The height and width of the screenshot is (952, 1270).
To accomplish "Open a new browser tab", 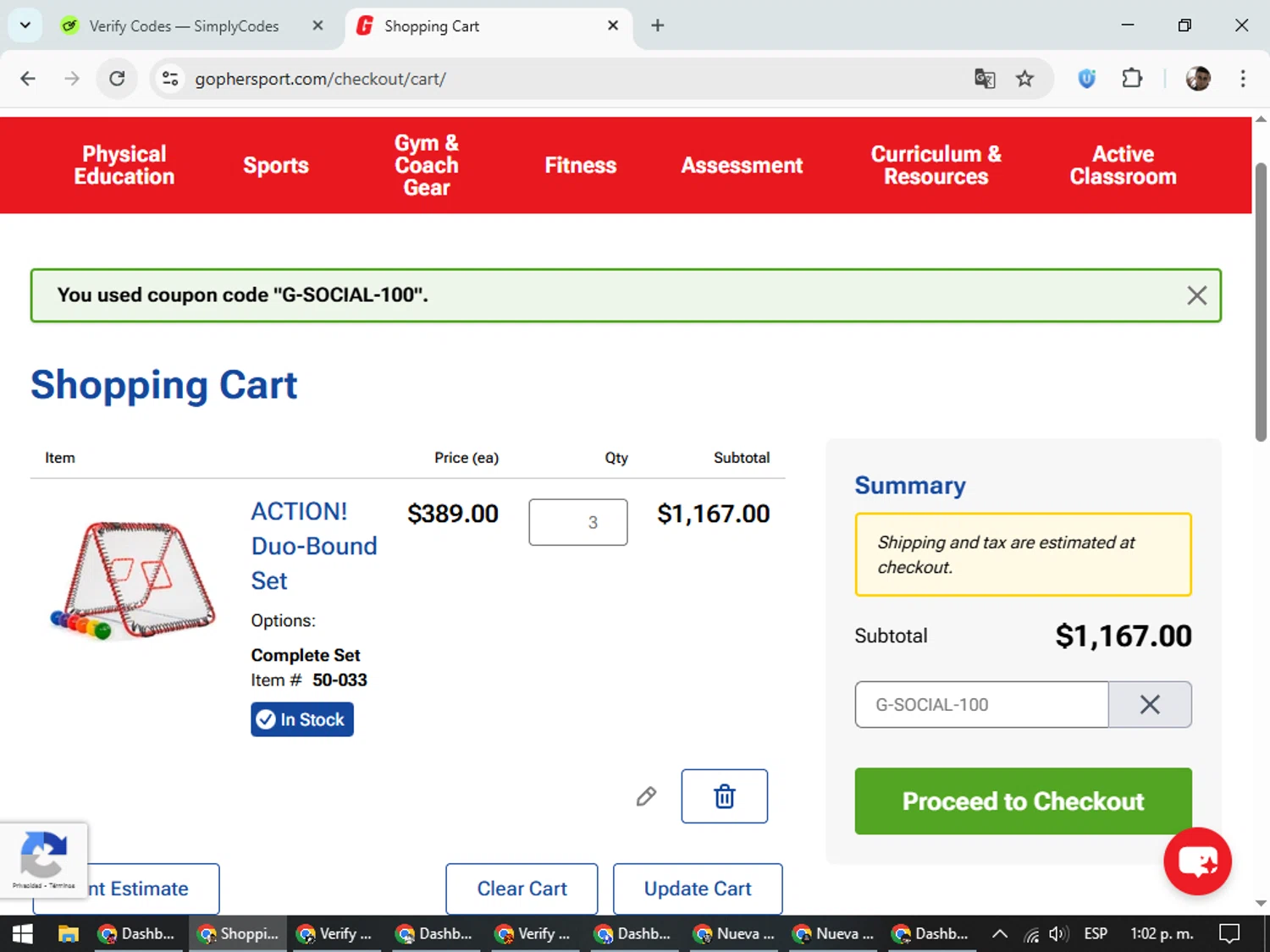I will tap(657, 25).
